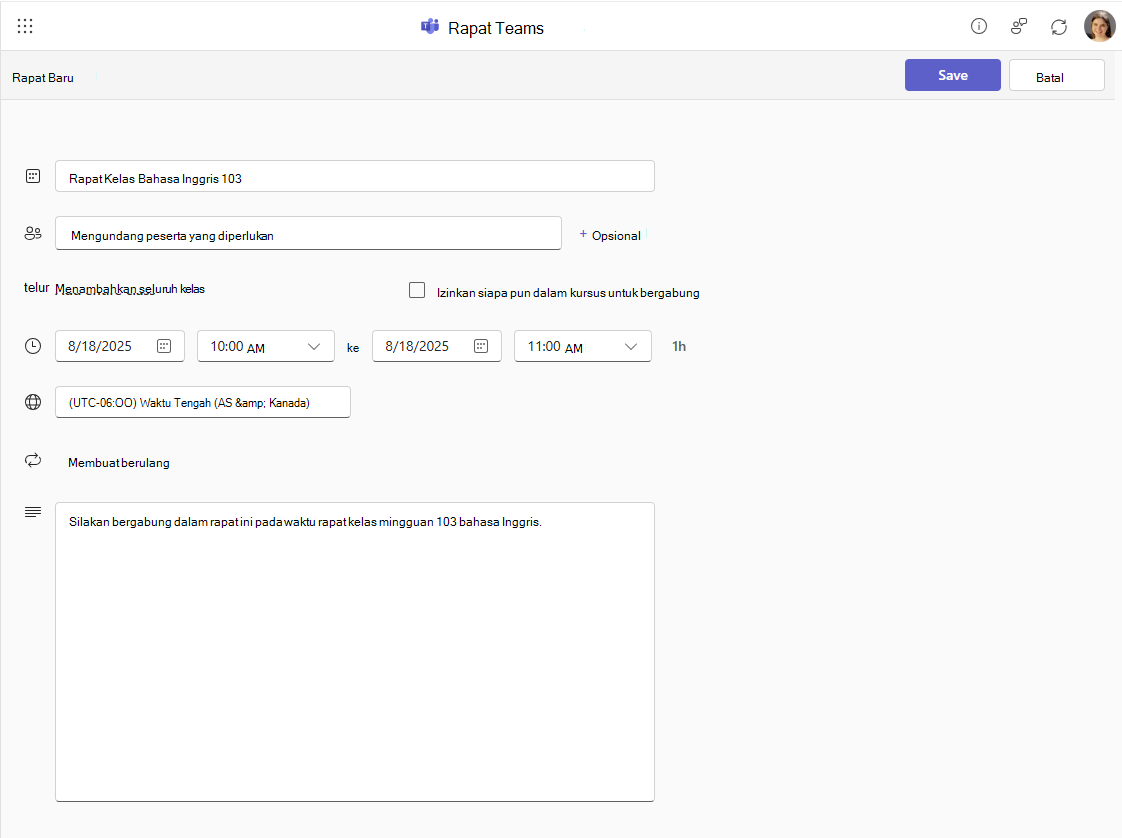This screenshot has width=1122, height=838.
Task: Open the user profile avatar
Action: point(1099,26)
